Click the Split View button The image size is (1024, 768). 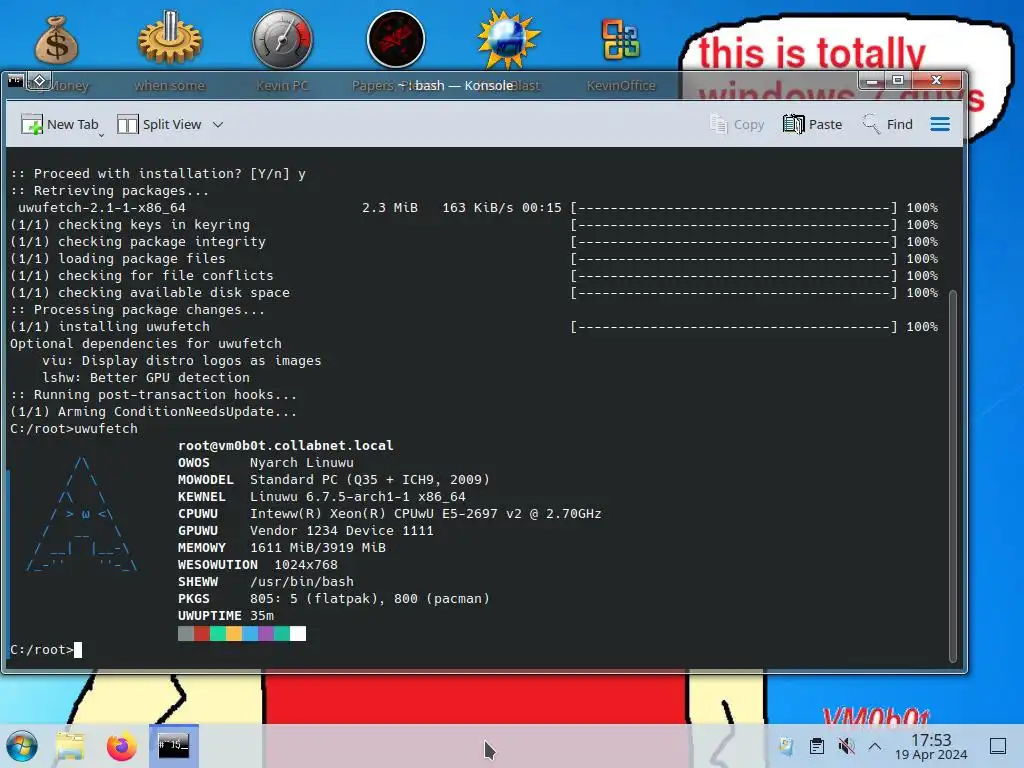159,124
